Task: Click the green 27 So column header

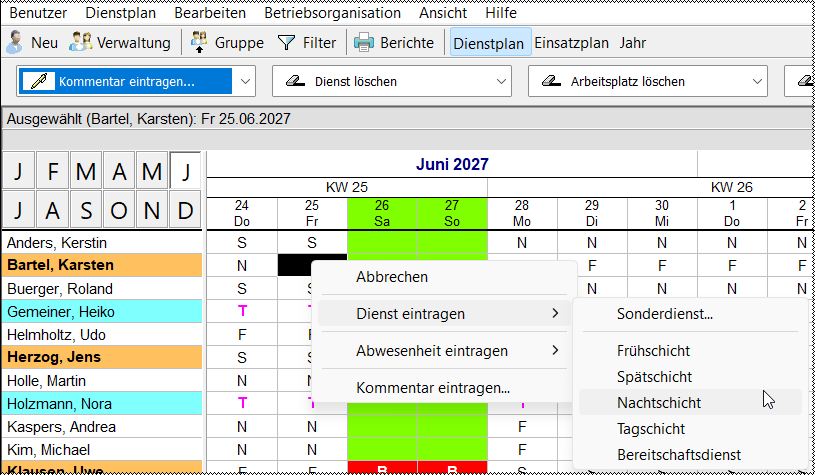Action: [452, 213]
